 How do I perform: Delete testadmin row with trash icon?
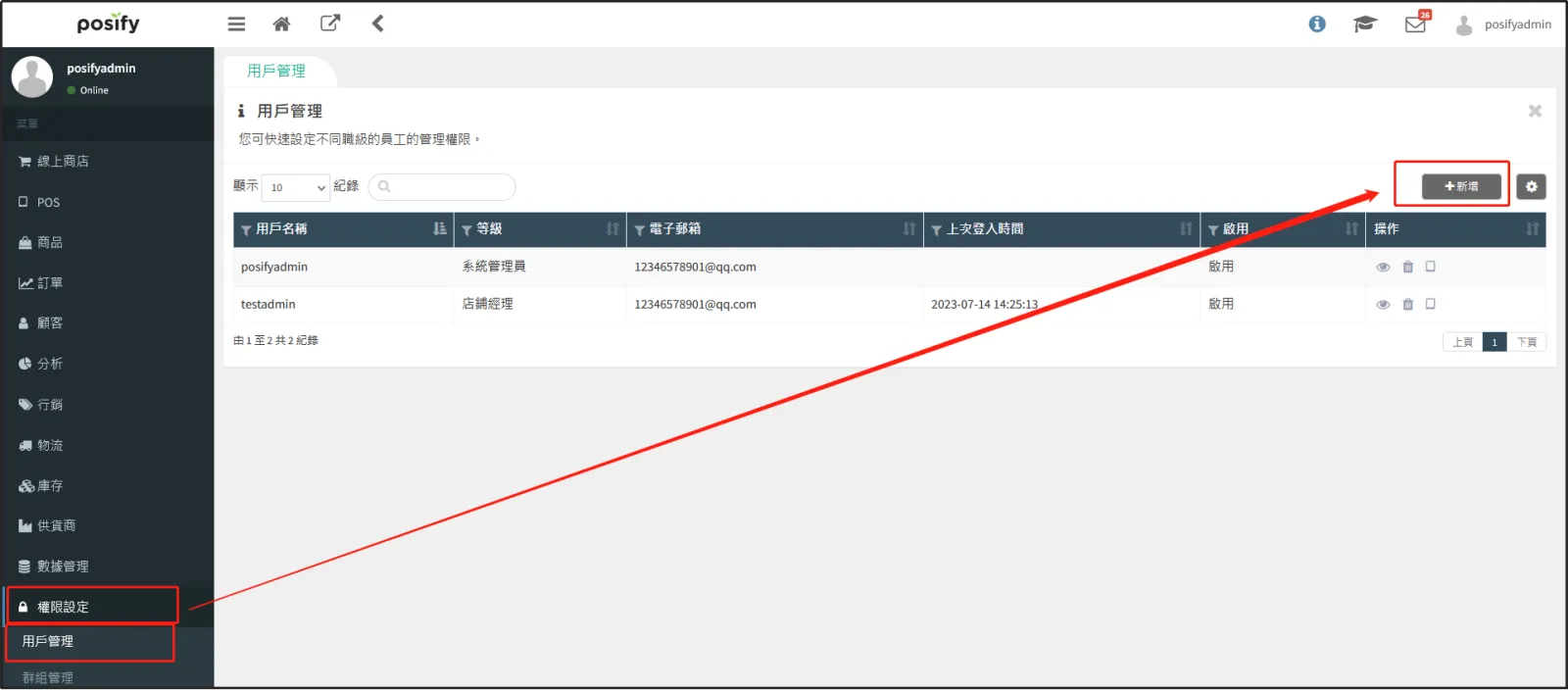[x=1408, y=304]
